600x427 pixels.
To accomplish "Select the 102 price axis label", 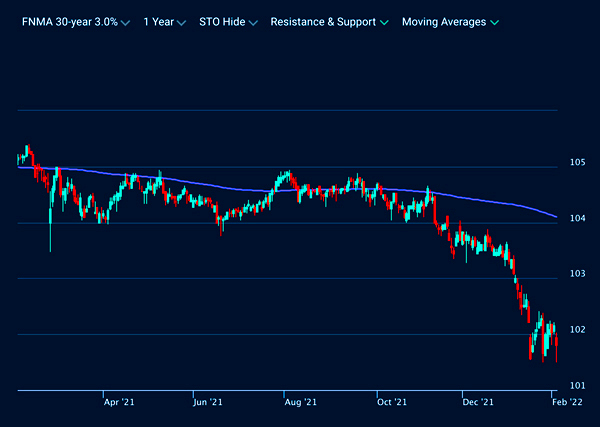I will (577, 330).
